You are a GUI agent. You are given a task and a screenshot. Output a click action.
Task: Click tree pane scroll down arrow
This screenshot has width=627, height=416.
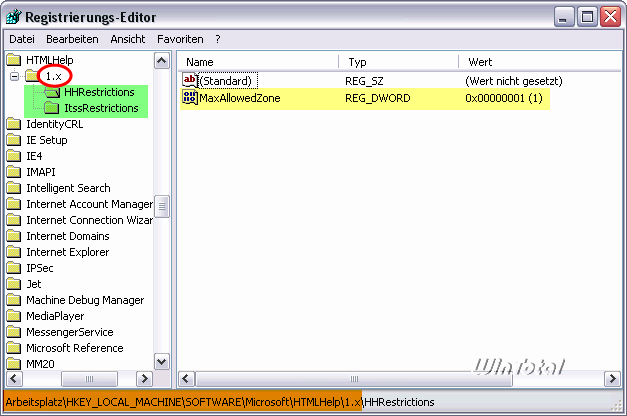[162, 362]
